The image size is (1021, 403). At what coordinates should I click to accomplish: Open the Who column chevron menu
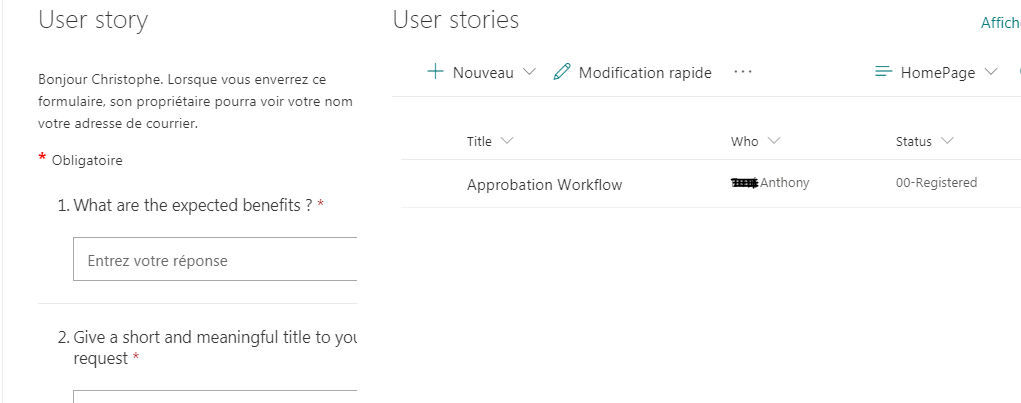(x=774, y=141)
